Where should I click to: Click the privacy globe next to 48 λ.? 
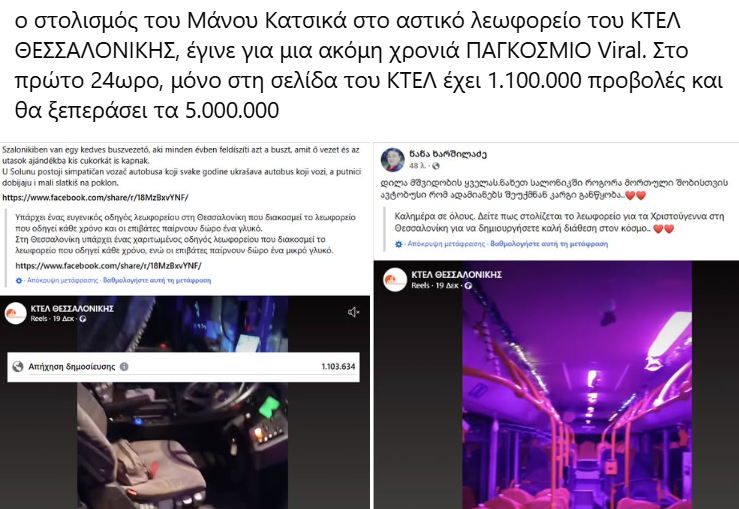point(436,166)
